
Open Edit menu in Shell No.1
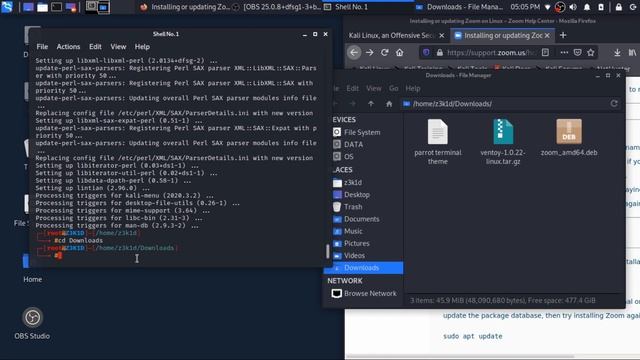point(95,47)
